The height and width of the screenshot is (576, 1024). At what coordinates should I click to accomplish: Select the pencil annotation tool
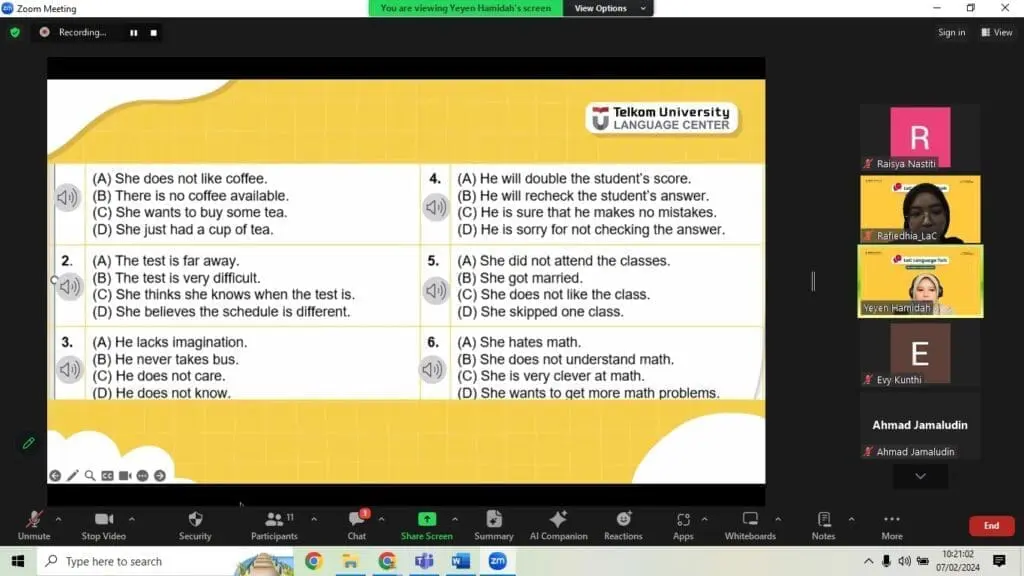73,475
